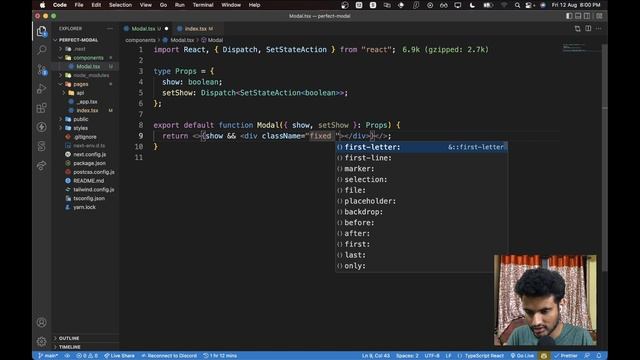Open the Accounts icon in activity bar
640x360 pixels.
pyautogui.click(x=42, y=322)
